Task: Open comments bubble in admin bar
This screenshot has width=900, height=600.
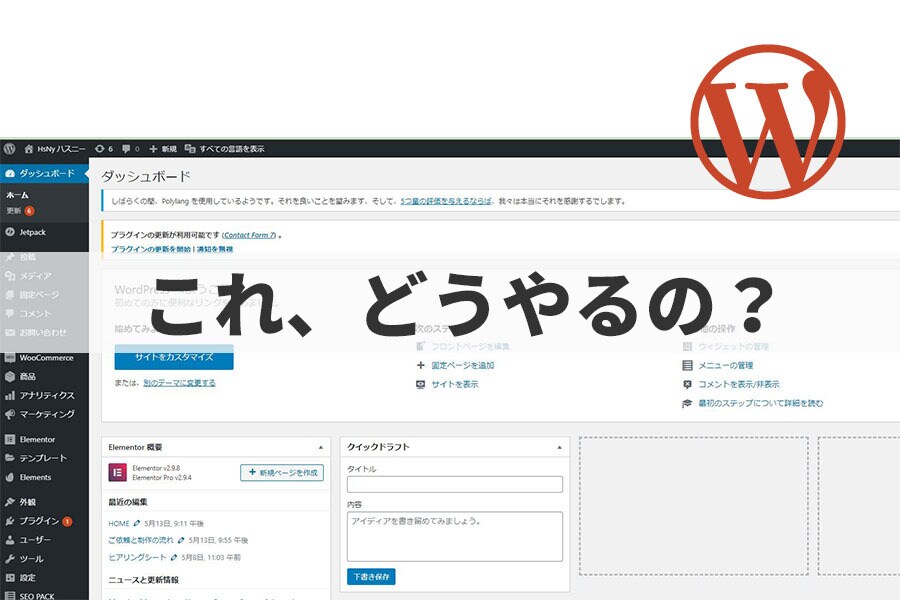Action: (131, 149)
